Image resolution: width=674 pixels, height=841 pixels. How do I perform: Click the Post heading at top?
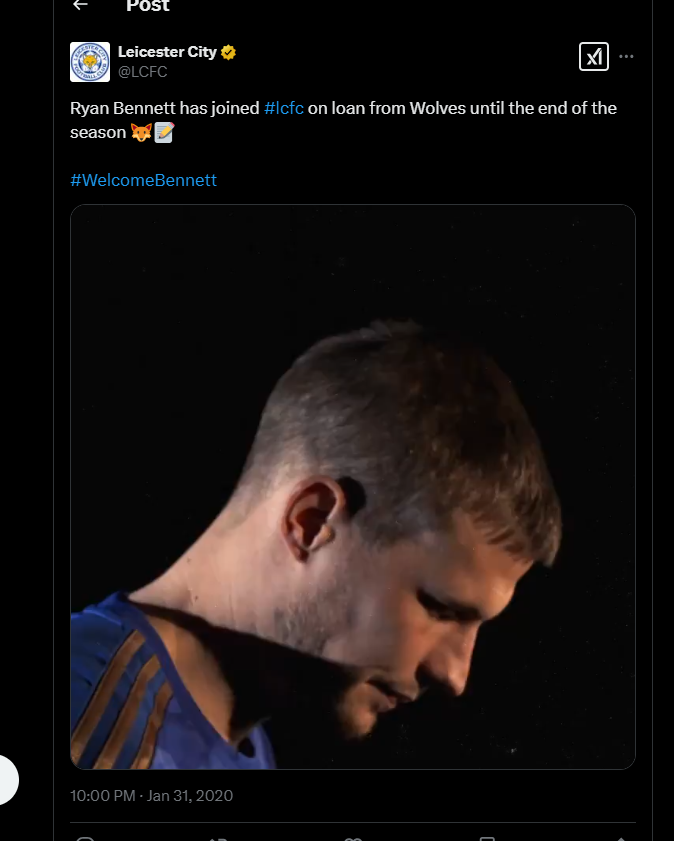point(148,5)
